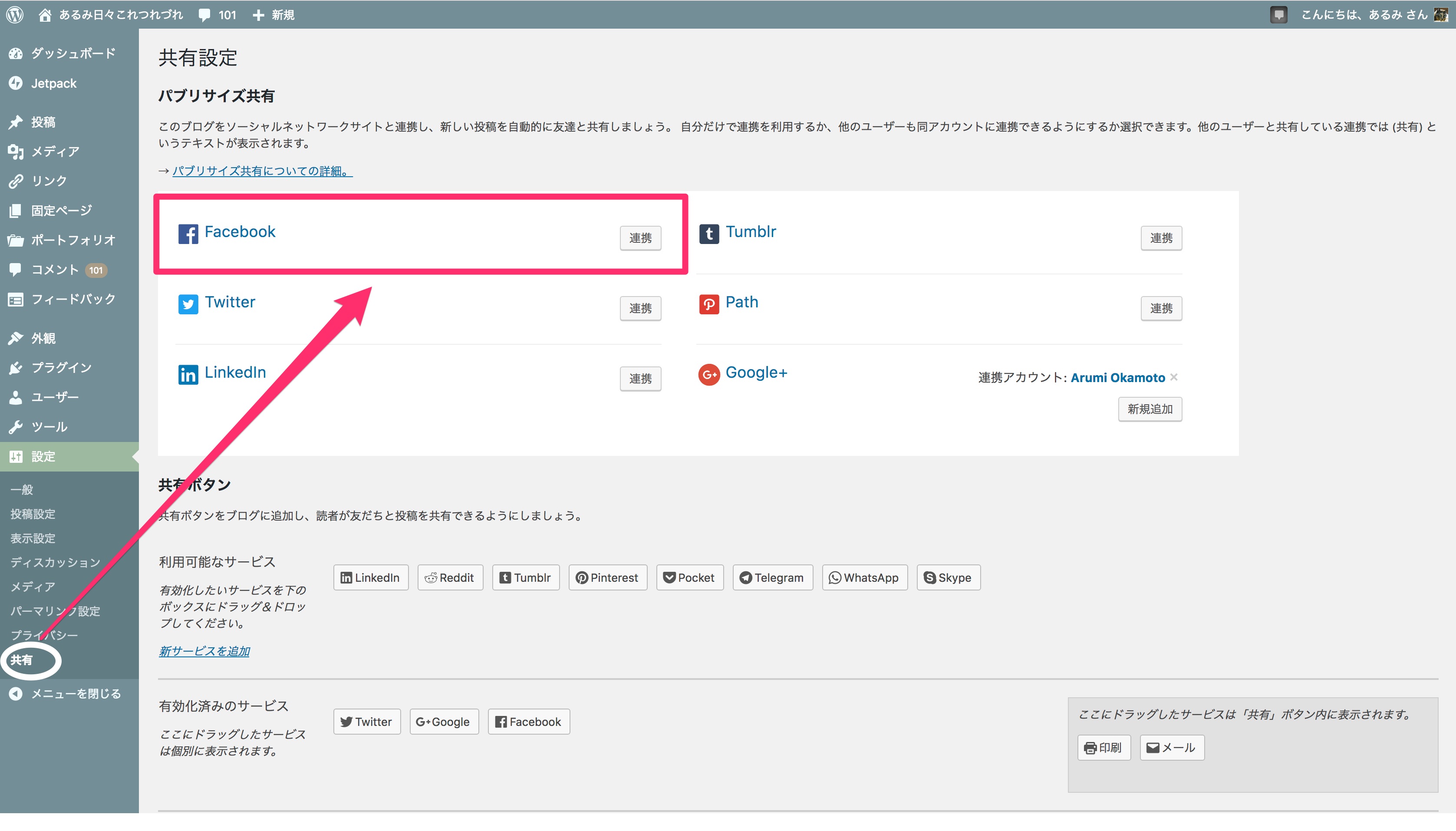Select the enabled Google service button
Viewport: 1456px width, 831px height.
click(444, 722)
